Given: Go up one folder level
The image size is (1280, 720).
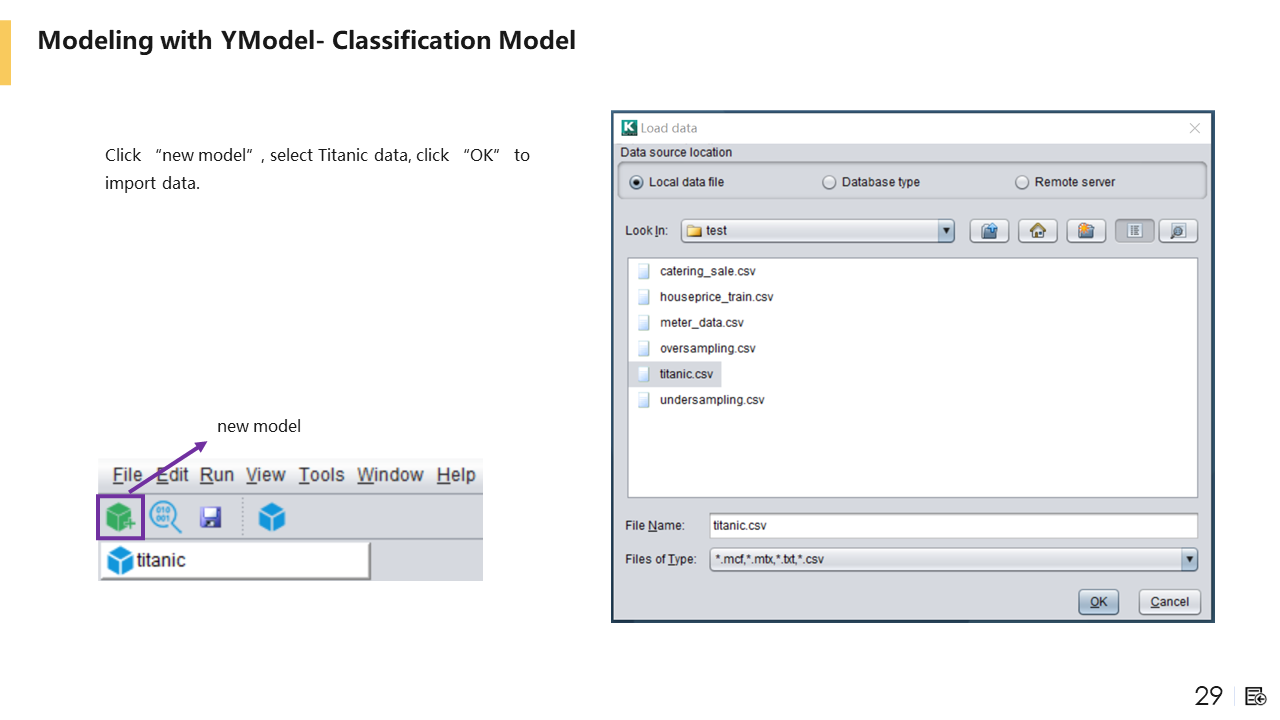Looking at the screenshot, I should pos(989,231).
